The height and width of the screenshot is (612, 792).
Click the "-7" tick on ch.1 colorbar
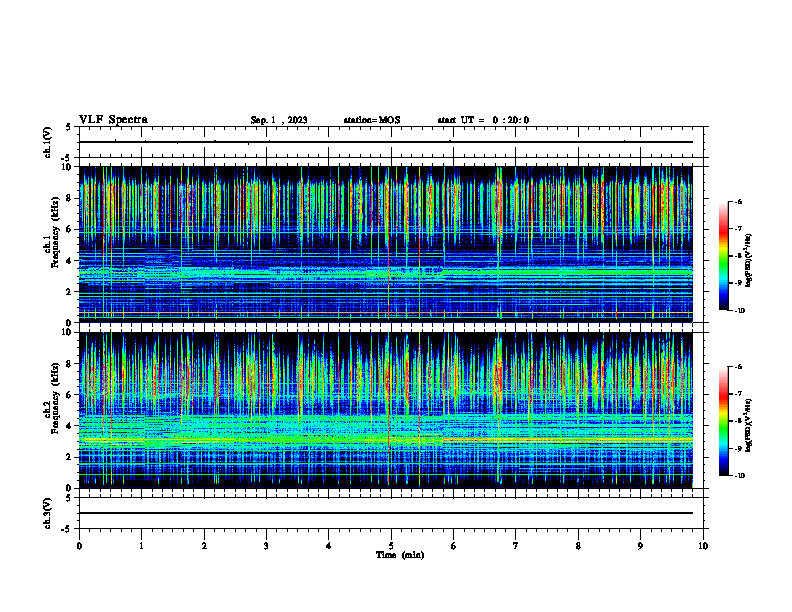(x=738, y=229)
